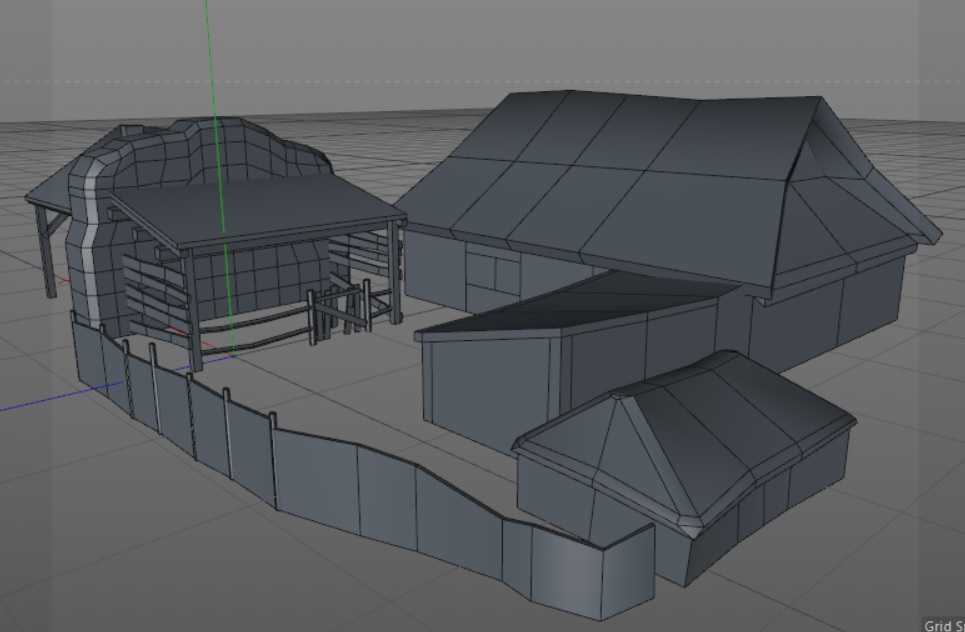Click the end segment of the perimeter fence
This screenshot has height=632, width=965.
(x=628, y=572)
